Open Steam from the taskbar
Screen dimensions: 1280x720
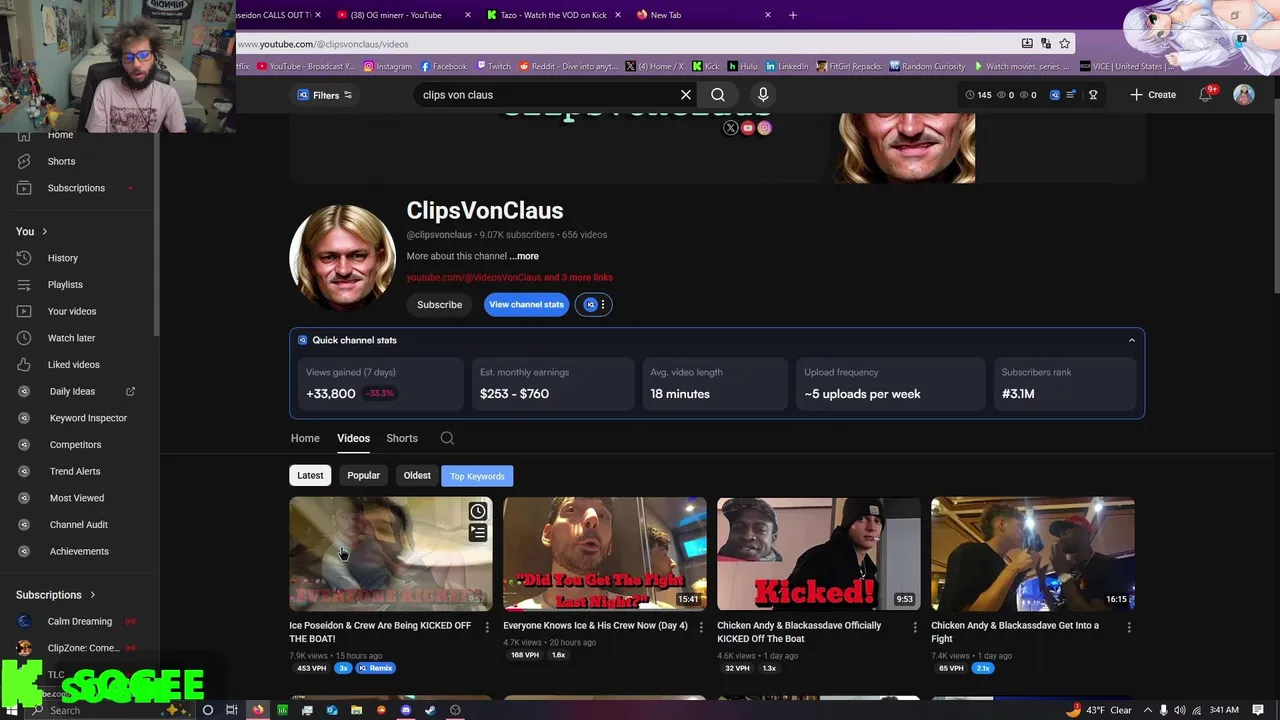pos(430,710)
